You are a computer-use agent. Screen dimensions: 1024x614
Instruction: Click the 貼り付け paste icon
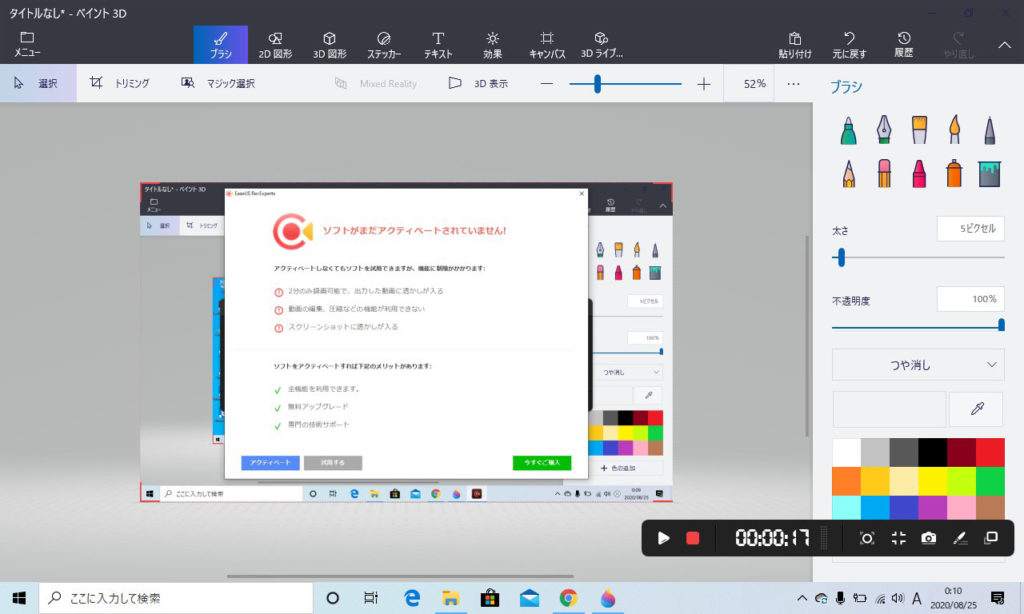[x=795, y=44]
